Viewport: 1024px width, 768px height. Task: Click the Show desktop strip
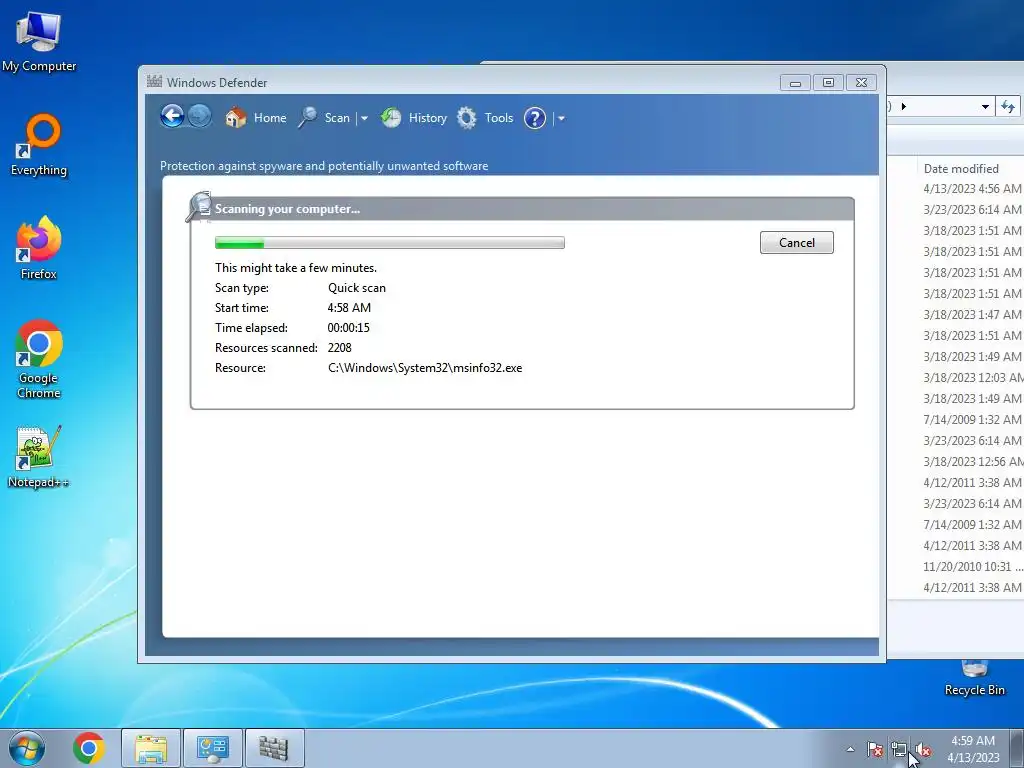1017,748
